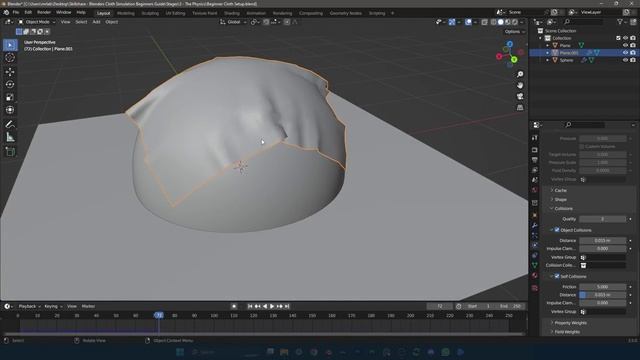Click the End frame field
The height and width of the screenshot is (360, 640).
[x=510, y=306]
